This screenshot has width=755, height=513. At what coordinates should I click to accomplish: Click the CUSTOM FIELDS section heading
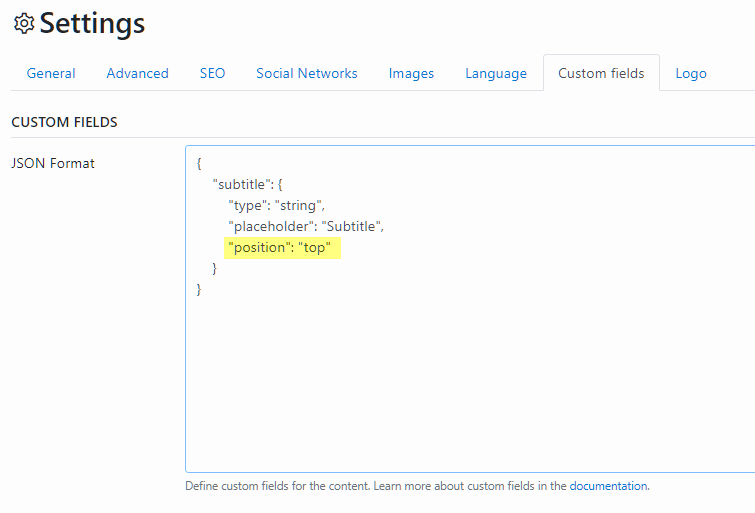pos(65,122)
